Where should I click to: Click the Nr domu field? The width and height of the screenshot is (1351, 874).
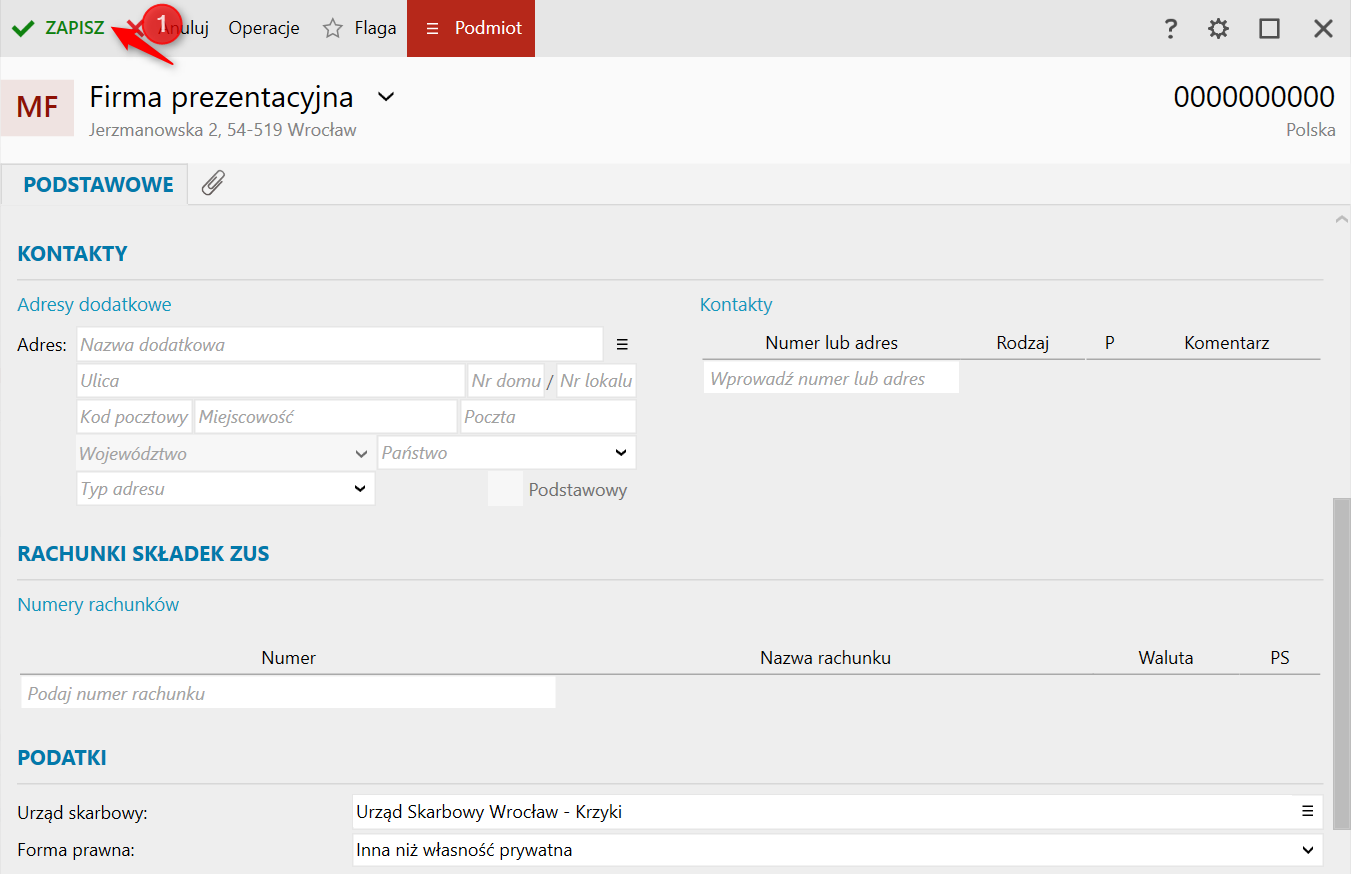(506, 380)
